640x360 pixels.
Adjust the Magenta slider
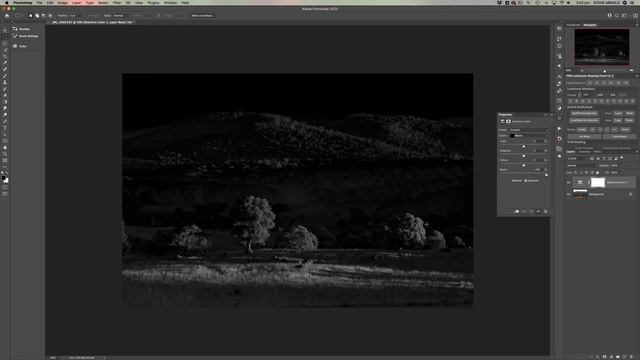pyautogui.click(x=524, y=156)
